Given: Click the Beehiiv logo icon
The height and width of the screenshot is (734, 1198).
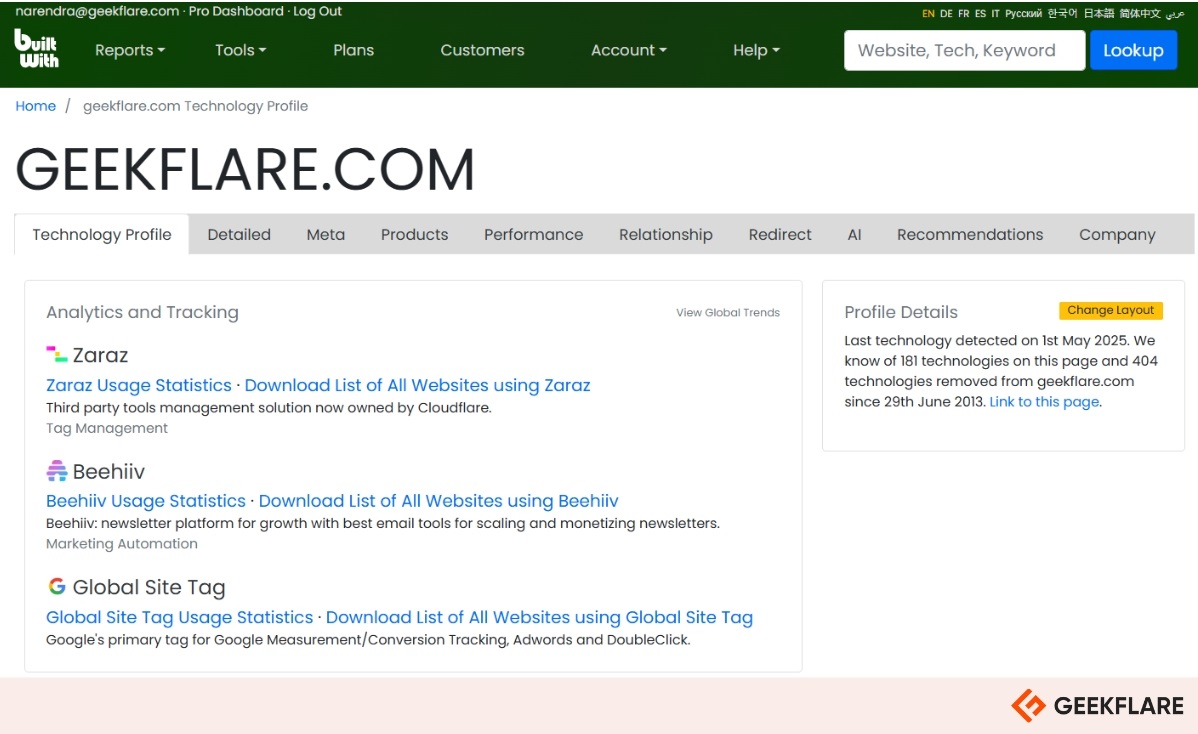Looking at the screenshot, I should (57, 471).
